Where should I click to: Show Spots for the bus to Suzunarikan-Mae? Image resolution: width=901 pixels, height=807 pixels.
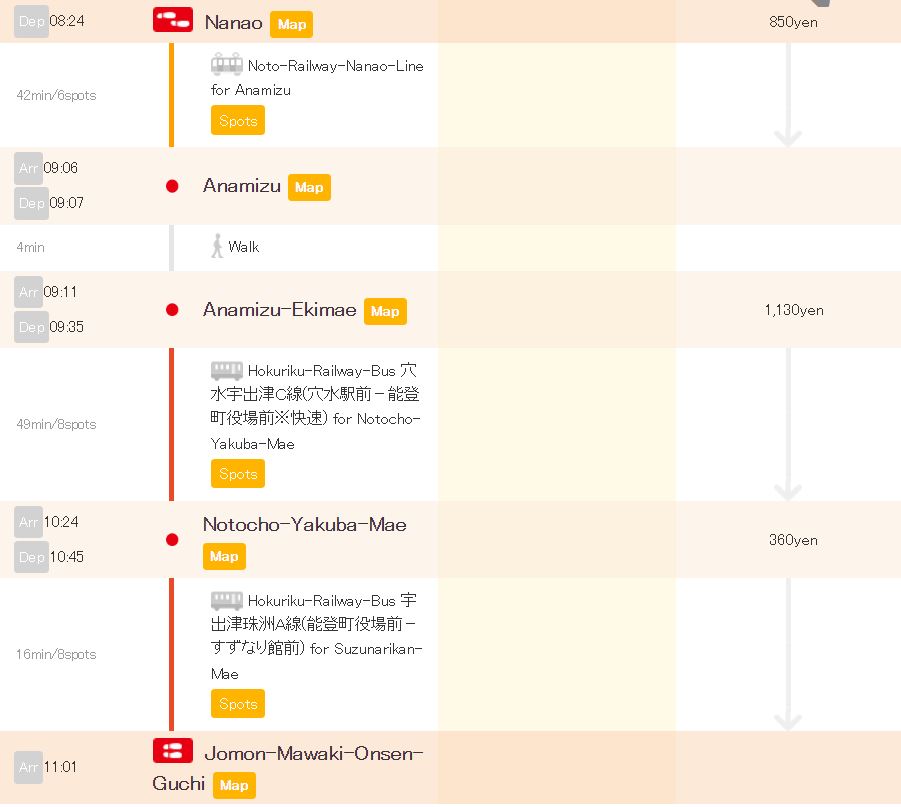click(238, 704)
